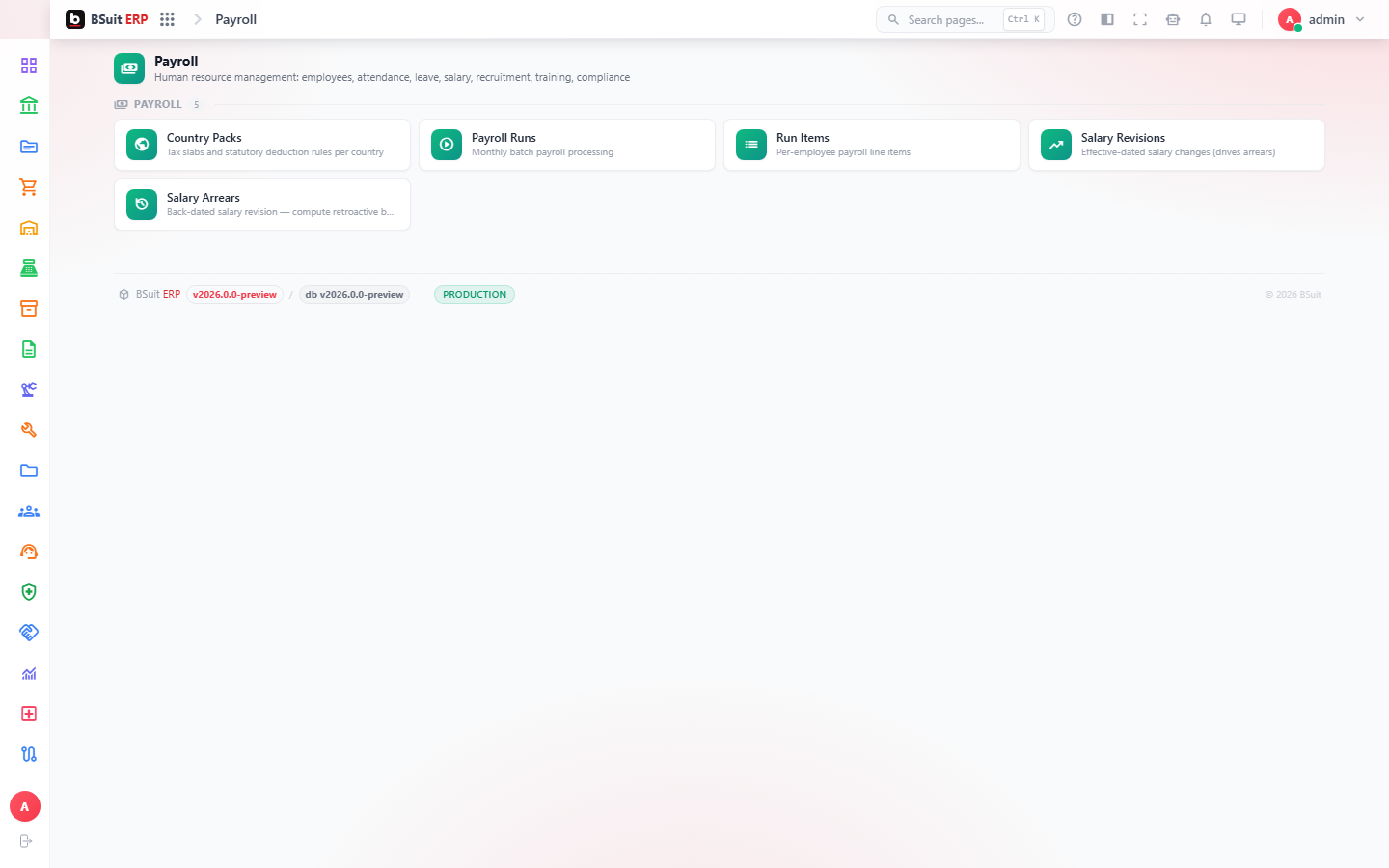Screen dimensions: 1389x868
Task: Click the blue open-folder sidebar icon
Action: (x=29, y=147)
